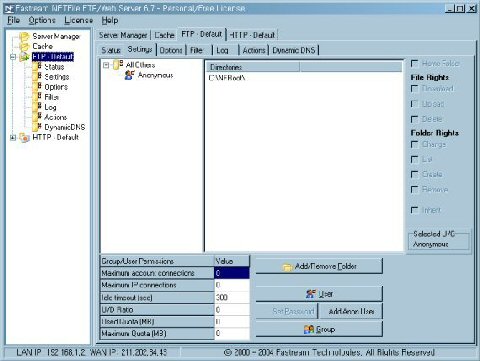Click the Filter node icon in the tree
The width and height of the screenshot is (480, 361).
point(37,97)
